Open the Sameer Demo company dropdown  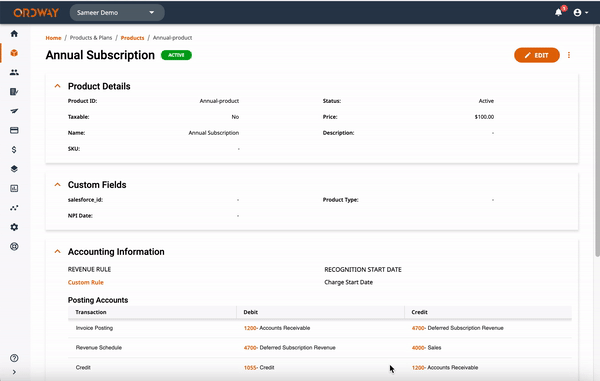pyautogui.click(x=117, y=13)
